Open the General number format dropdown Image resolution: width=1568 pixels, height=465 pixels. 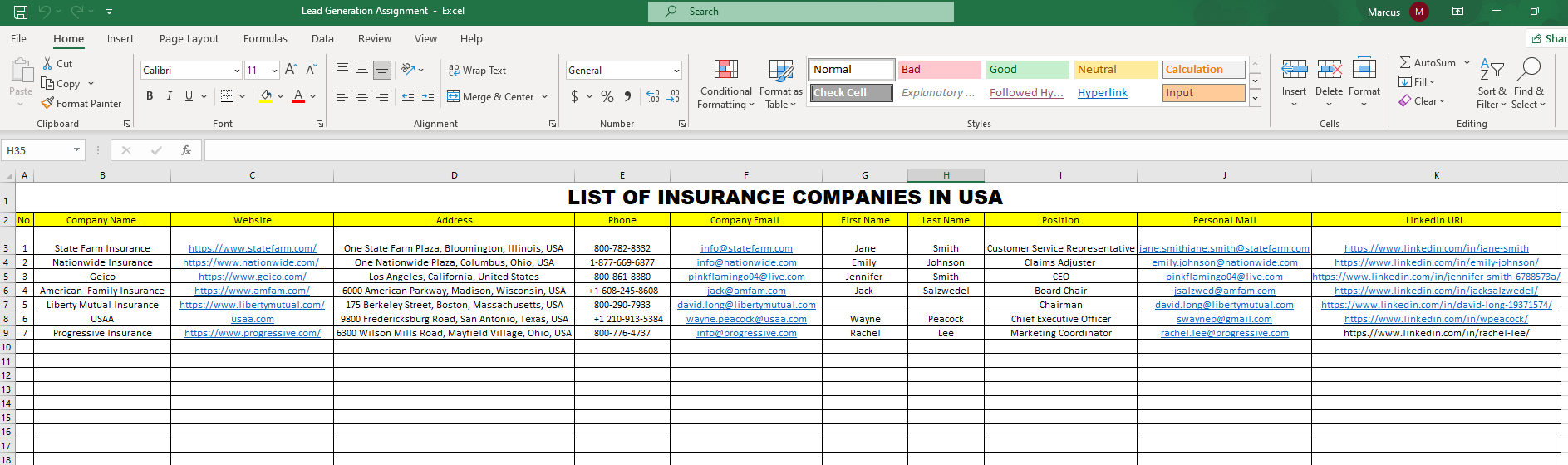click(677, 71)
